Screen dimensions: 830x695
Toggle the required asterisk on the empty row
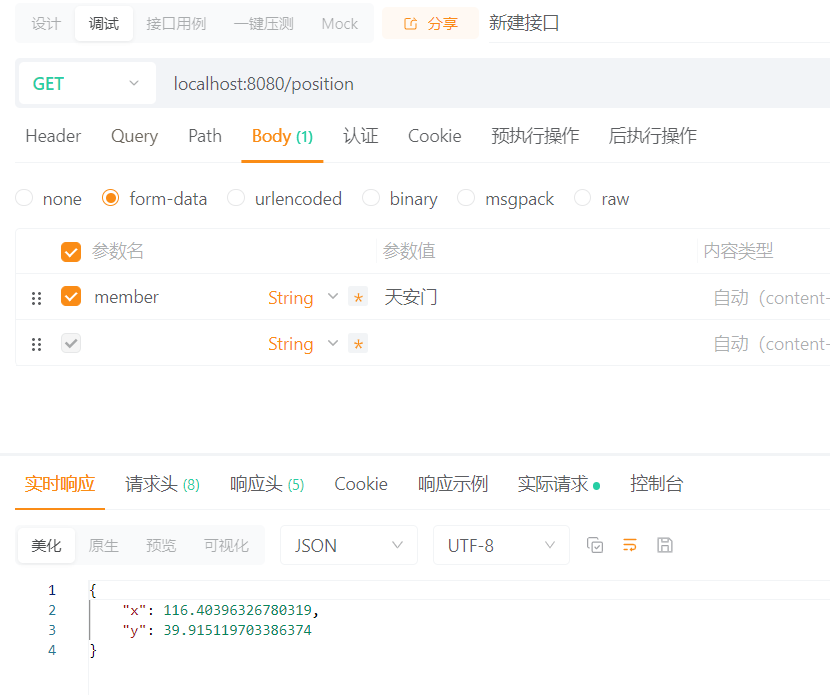tap(358, 344)
